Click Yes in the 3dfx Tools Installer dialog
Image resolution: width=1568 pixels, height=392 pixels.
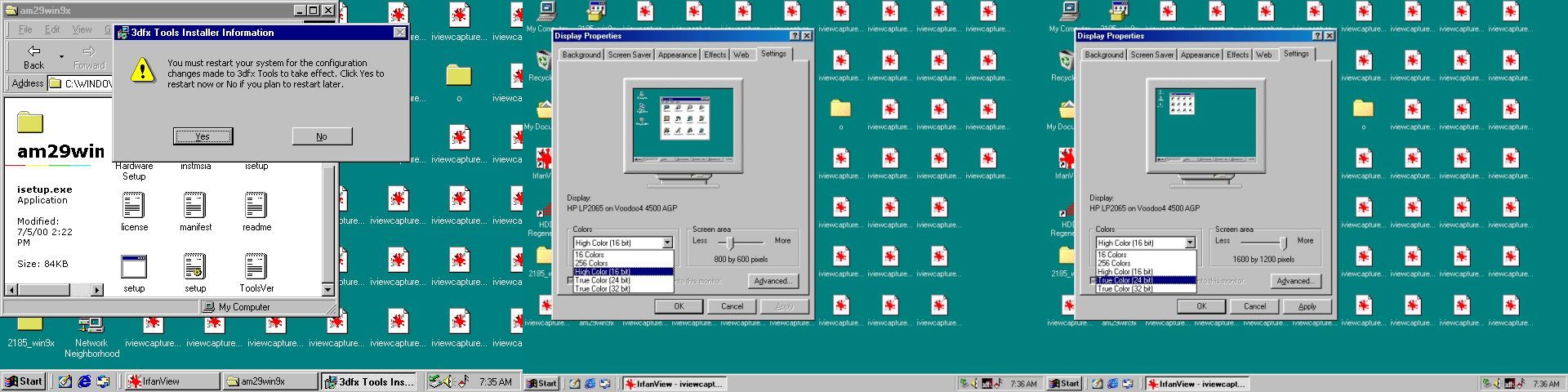point(203,136)
